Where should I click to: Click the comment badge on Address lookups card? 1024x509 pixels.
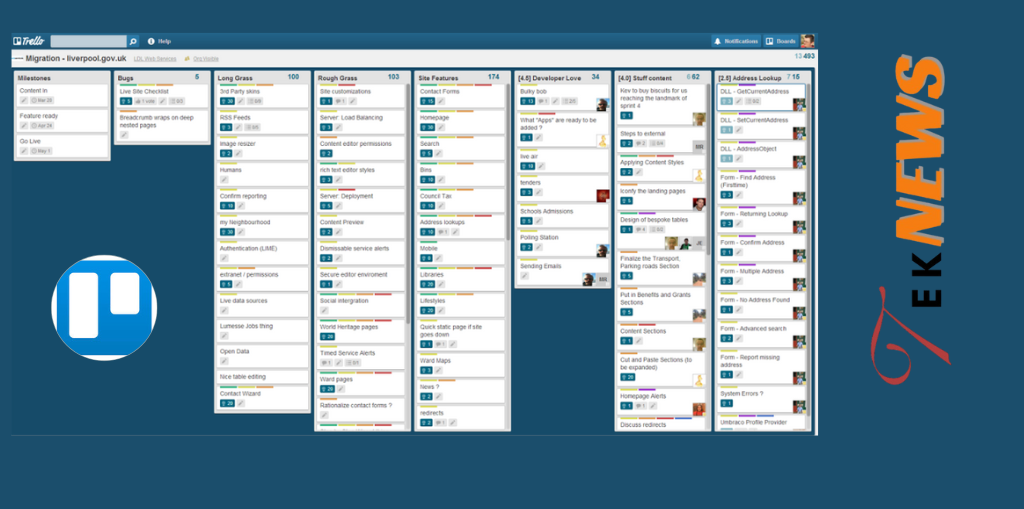(443, 232)
